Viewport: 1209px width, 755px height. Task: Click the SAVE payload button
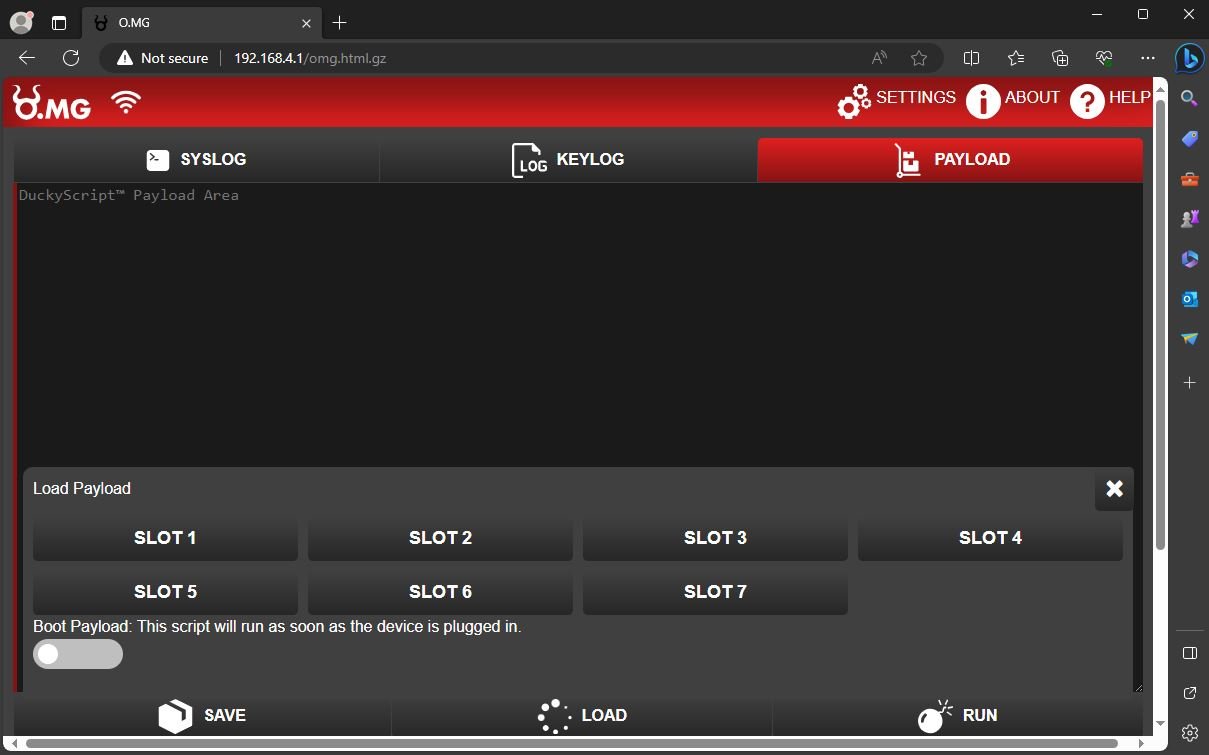[x=202, y=715]
